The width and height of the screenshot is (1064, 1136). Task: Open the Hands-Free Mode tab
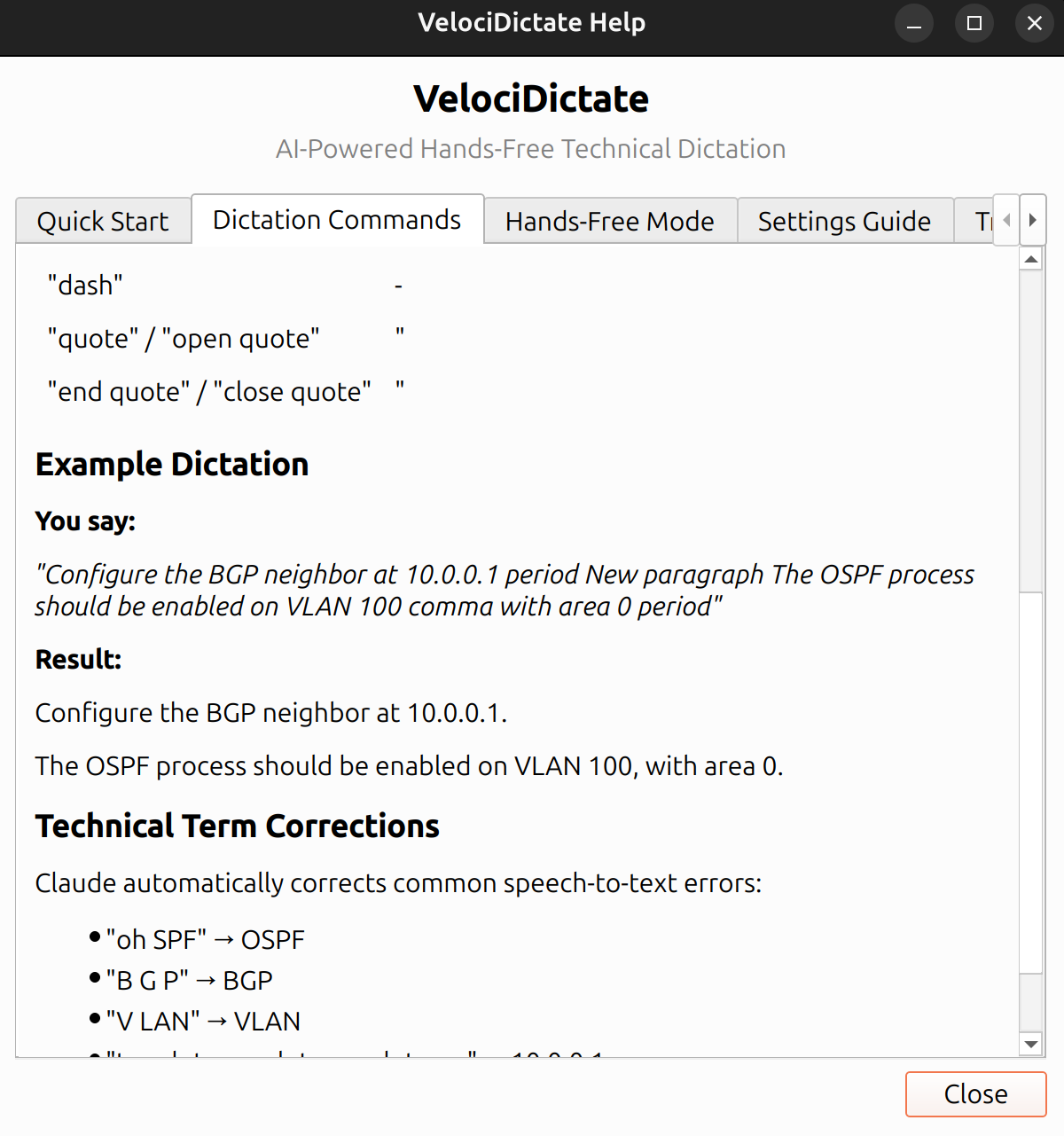pyautogui.click(x=609, y=221)
